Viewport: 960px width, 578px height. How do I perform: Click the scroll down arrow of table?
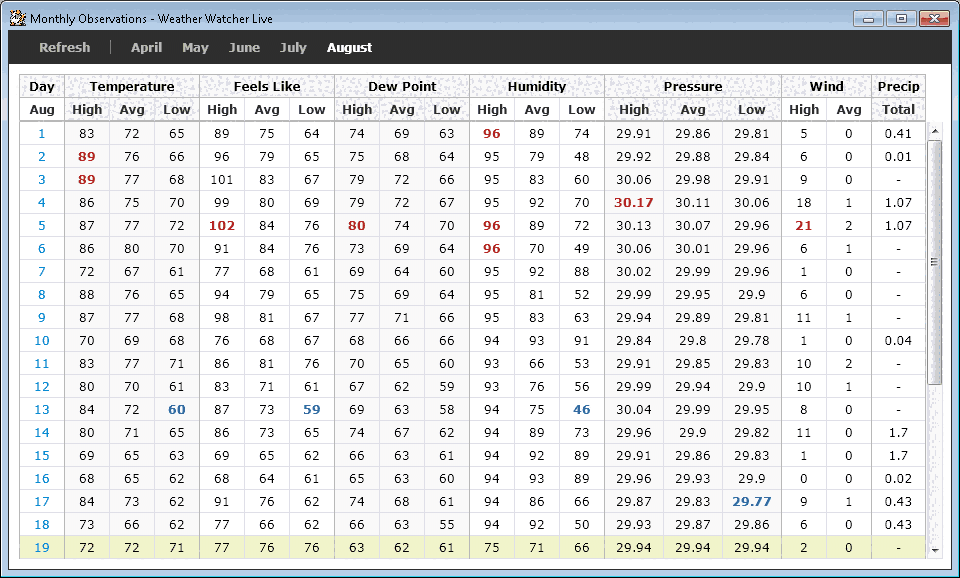935,550
